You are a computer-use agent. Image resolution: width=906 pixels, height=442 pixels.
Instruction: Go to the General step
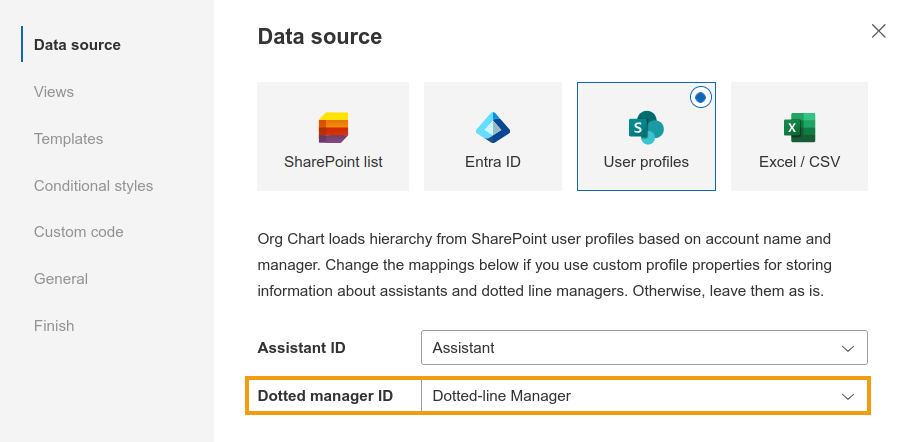pyautogui.click(x=61, y=278)
